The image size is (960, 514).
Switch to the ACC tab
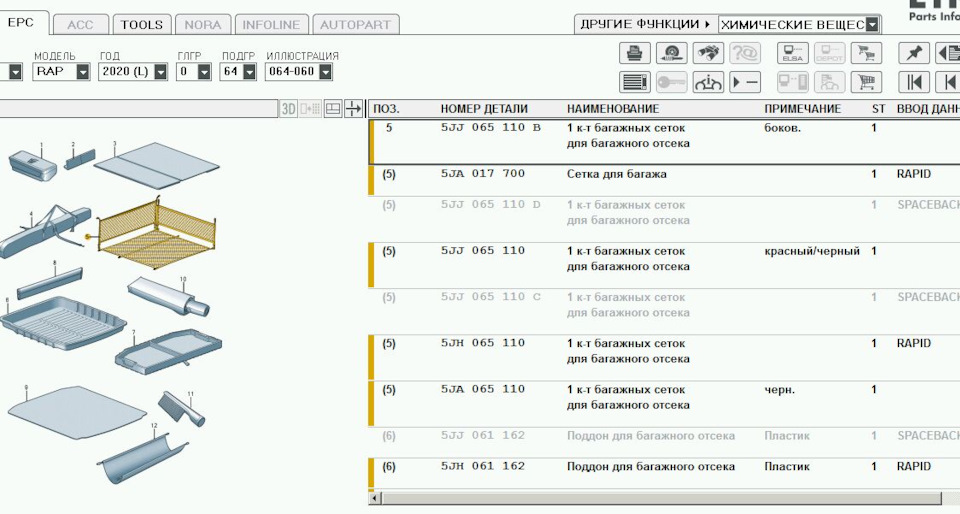pos(80,24)
